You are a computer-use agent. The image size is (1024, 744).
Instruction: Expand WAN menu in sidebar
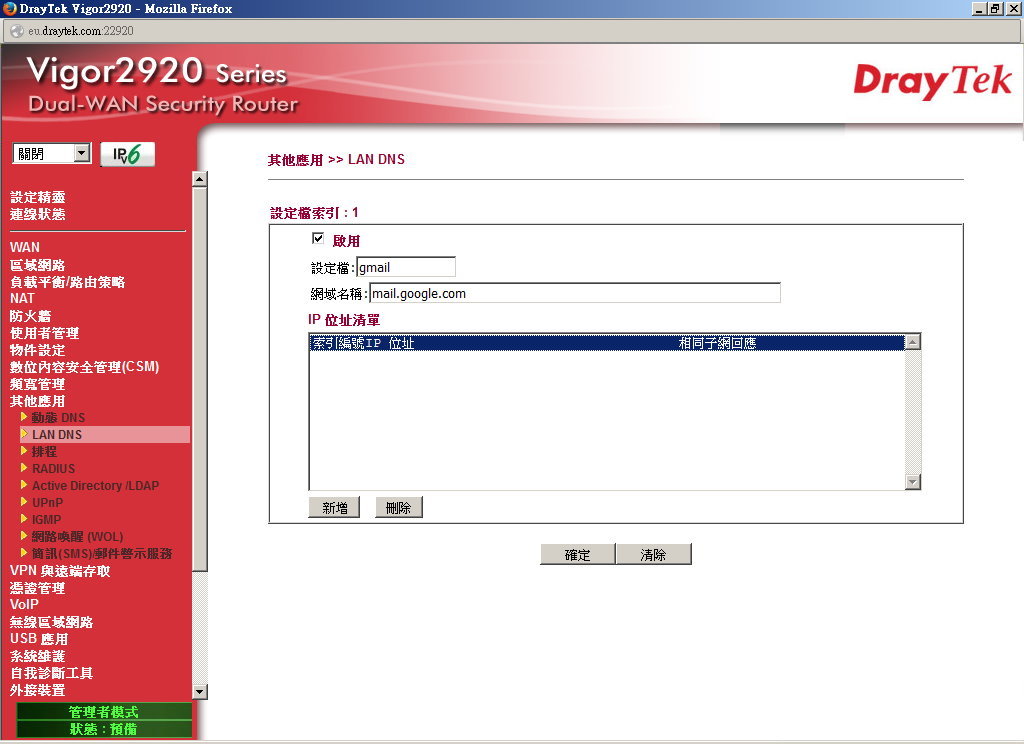click(25, 247)
